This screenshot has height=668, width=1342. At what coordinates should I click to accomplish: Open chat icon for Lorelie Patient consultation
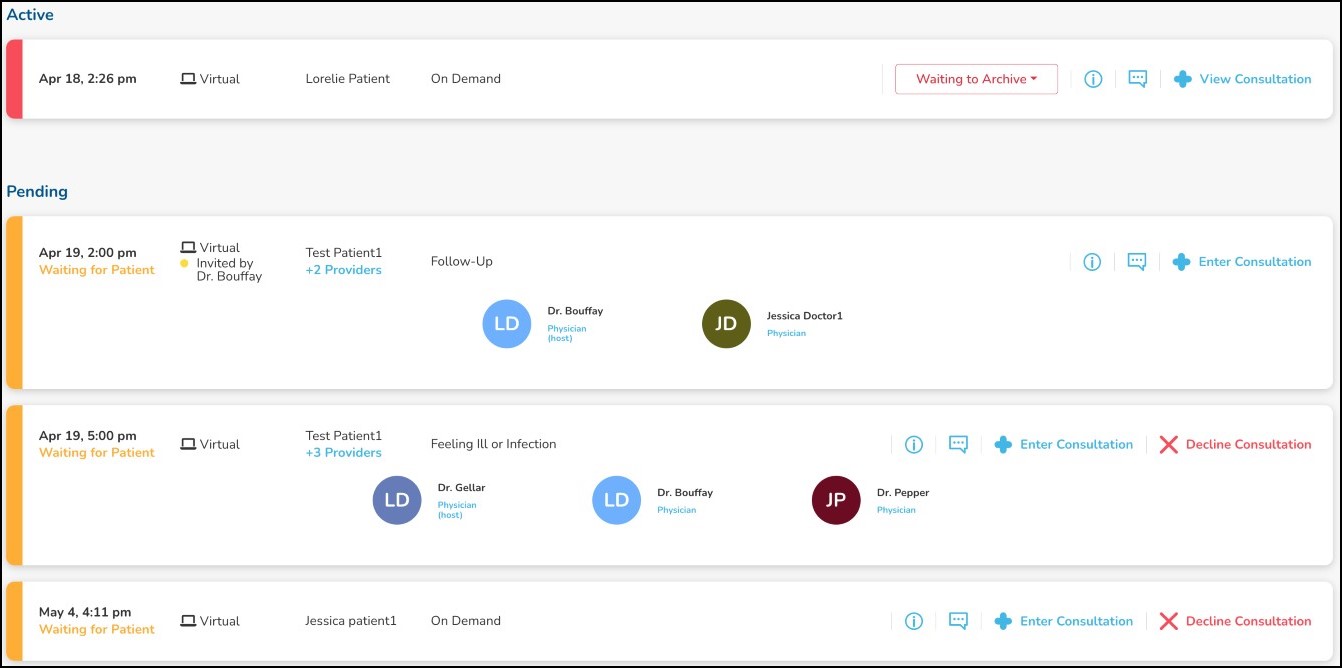click(1137, 79)
